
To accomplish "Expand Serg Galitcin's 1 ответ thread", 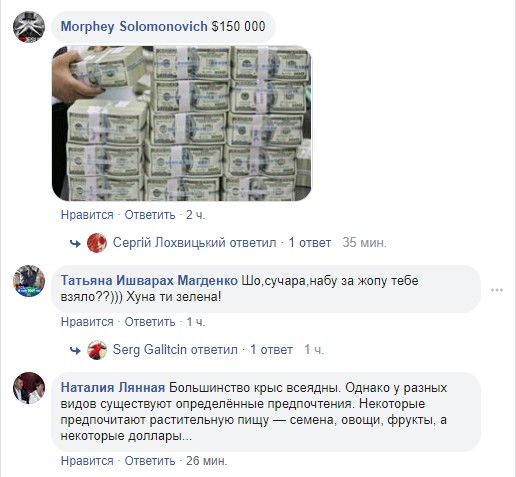I will point(271,350).
